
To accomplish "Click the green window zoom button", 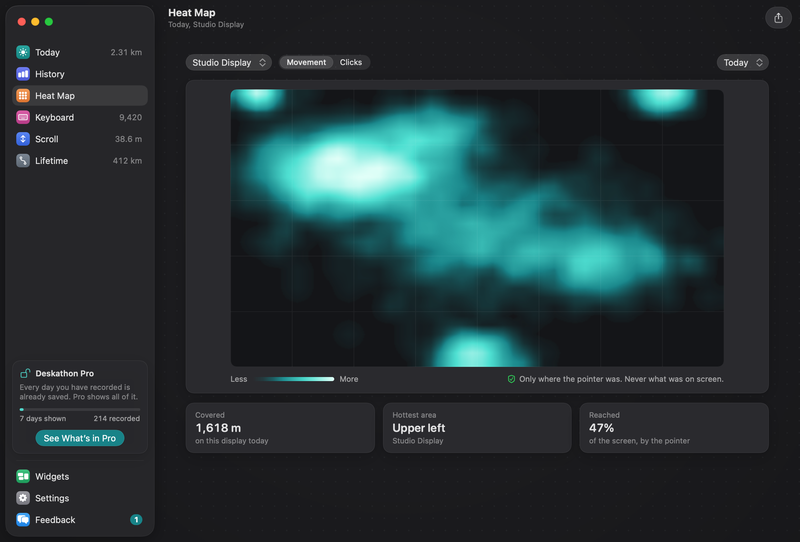I will [x=49, y=21].
